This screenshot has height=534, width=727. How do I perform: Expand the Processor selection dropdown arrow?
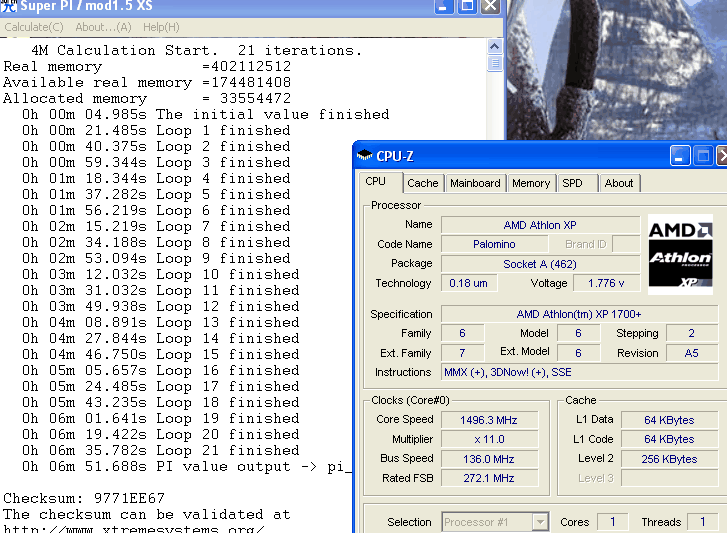(540, 522)
